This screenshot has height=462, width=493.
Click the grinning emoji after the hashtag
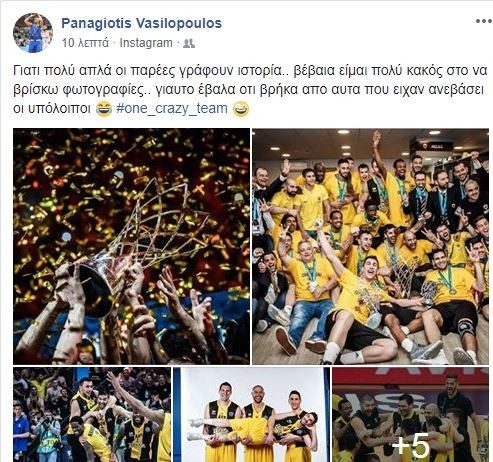[x=241, y=109]
